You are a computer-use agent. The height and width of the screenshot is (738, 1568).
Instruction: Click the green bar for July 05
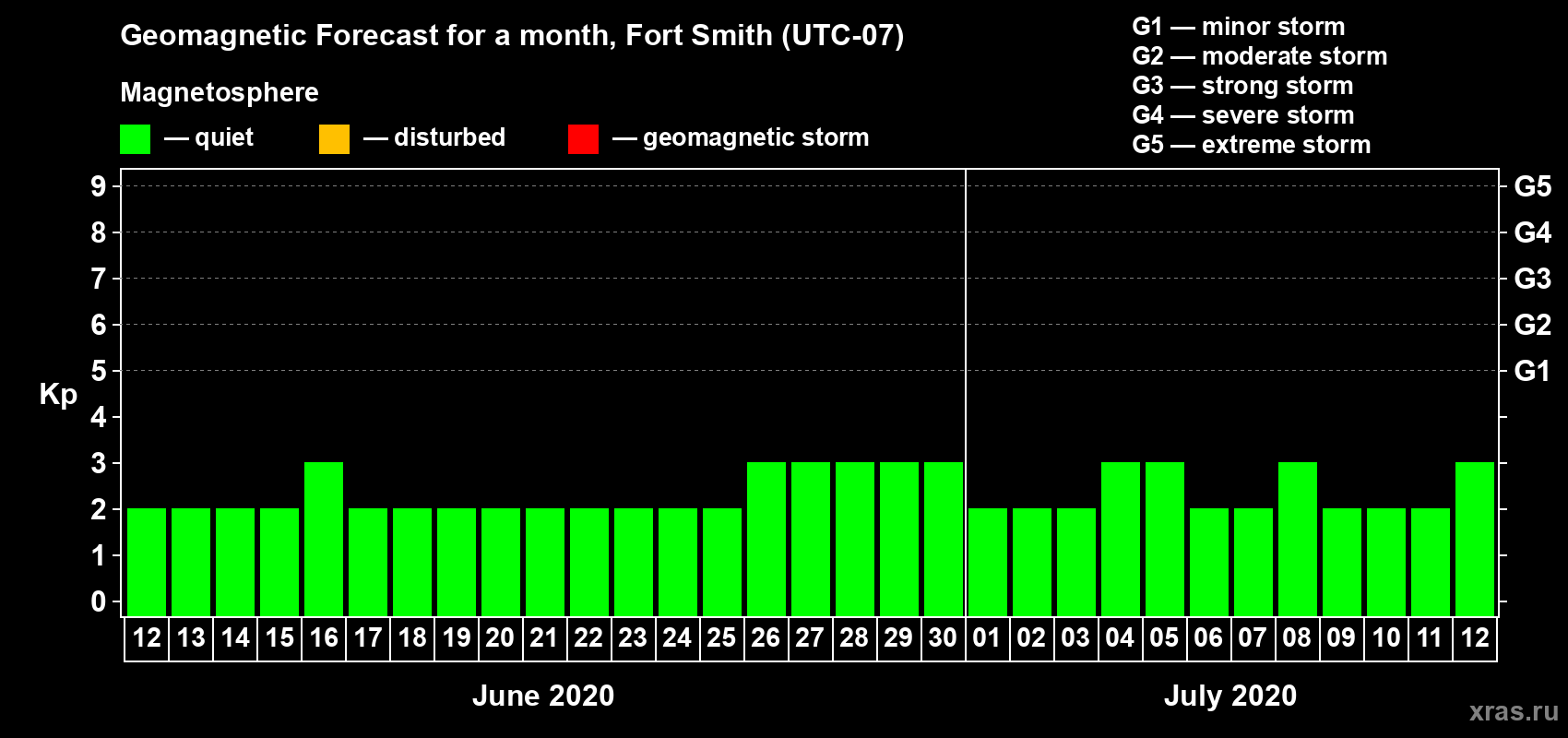pos(1165,539)
